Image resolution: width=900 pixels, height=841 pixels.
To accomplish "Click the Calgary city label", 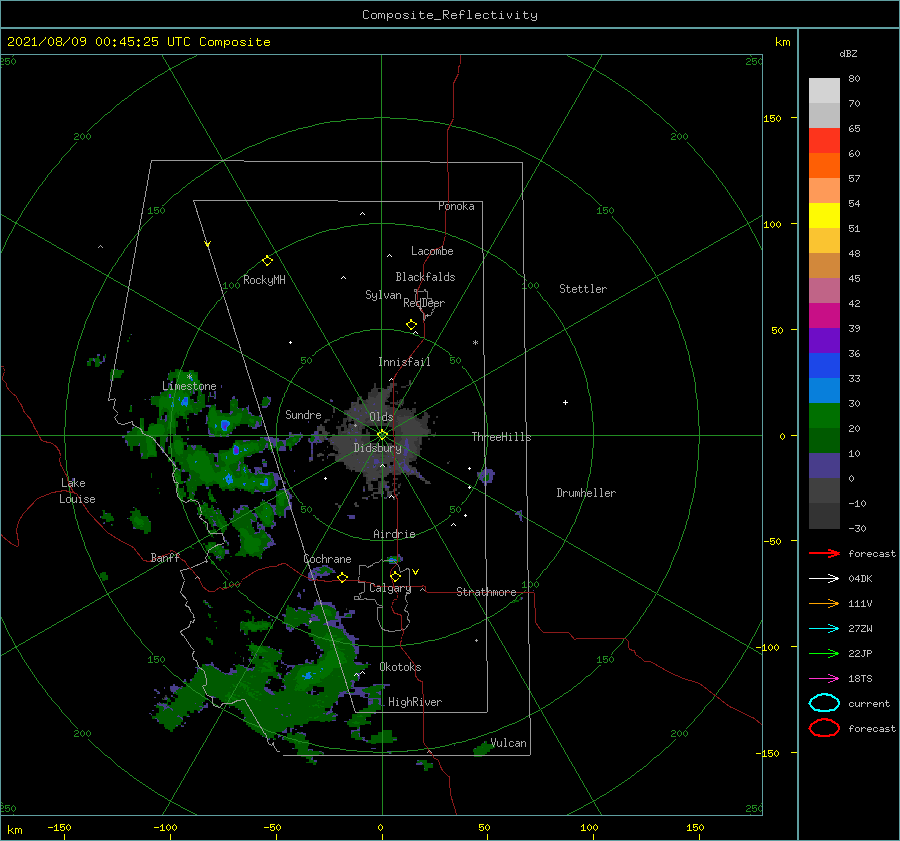I will [x=390, y=588].
